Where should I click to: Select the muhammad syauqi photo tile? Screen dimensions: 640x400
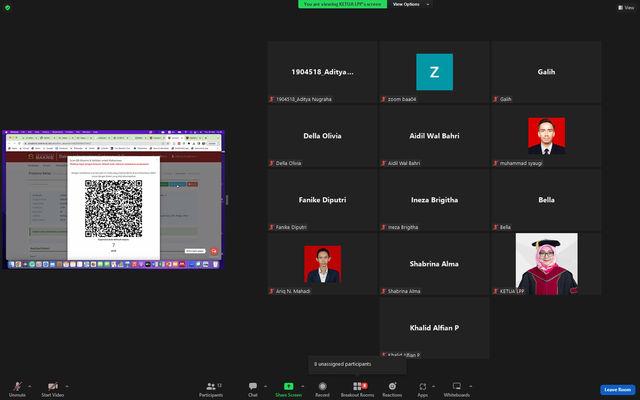(x=546, y=136)
